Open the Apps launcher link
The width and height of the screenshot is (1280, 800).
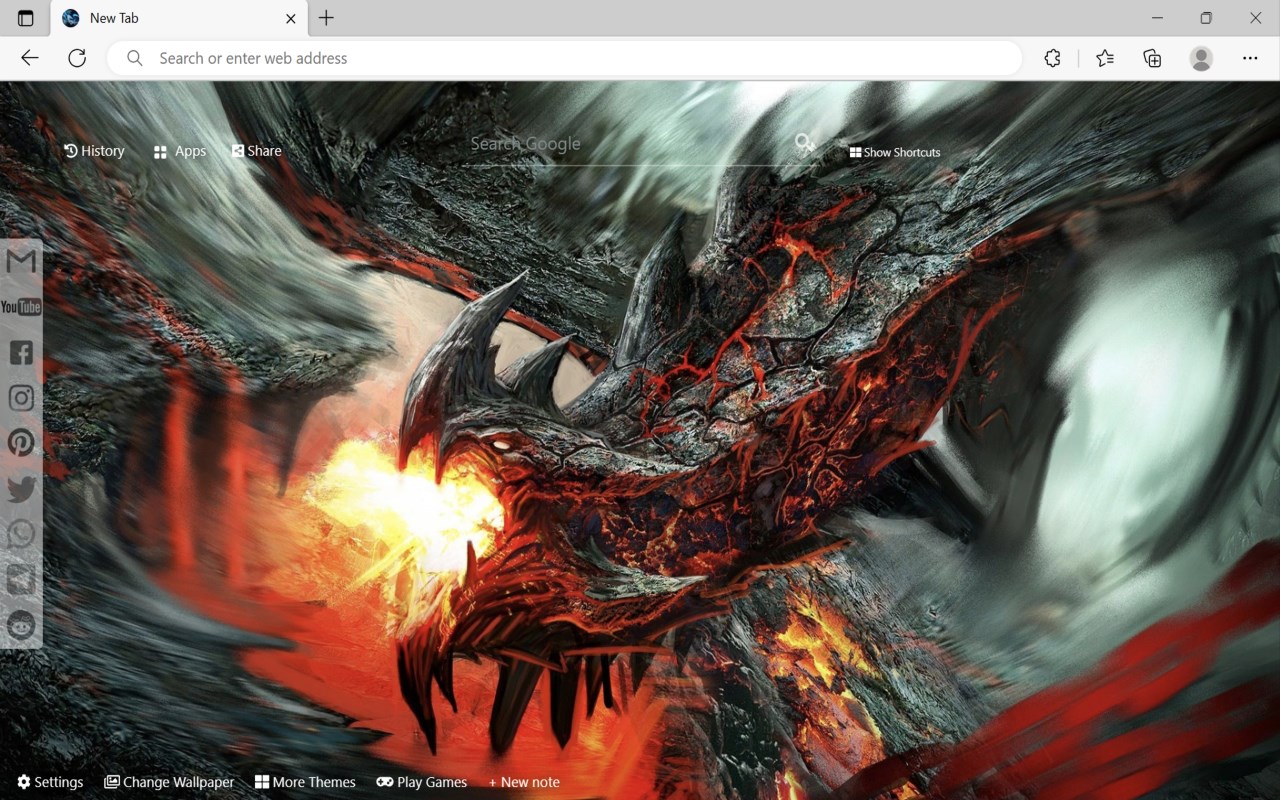(x=180, y=151)
